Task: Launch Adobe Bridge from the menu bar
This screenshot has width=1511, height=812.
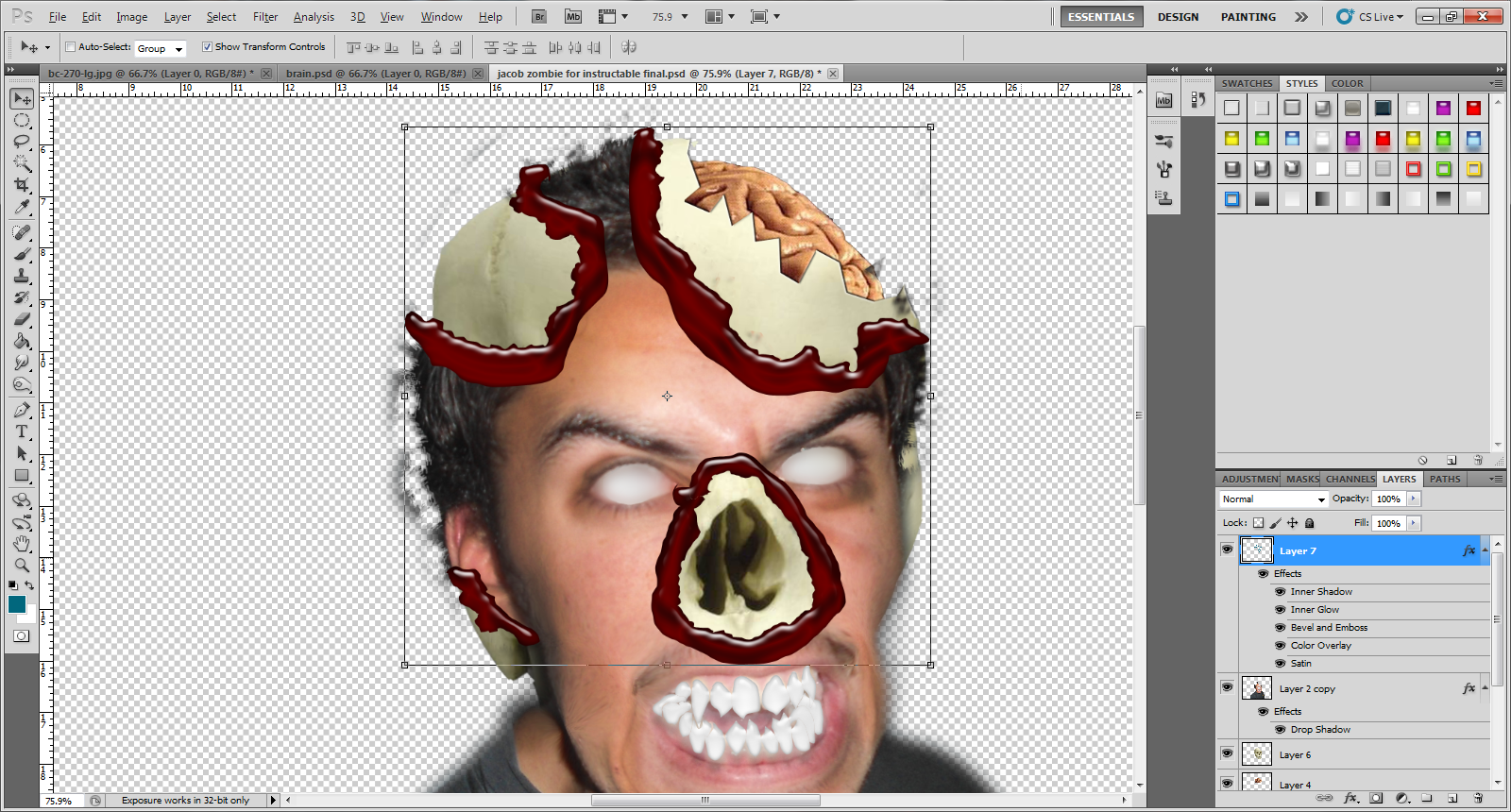Action: (x=539, y=16)
